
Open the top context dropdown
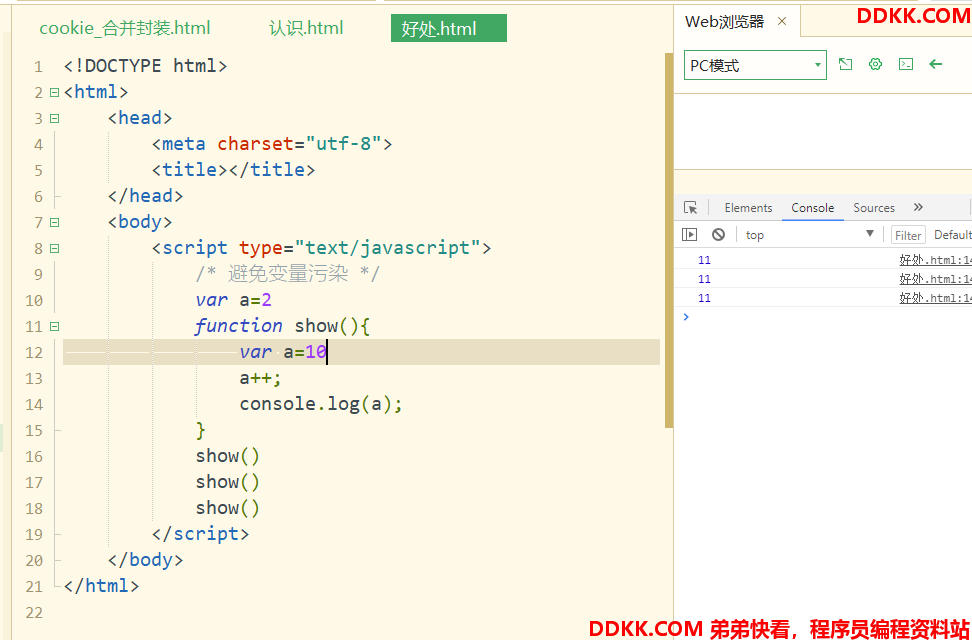tap(810, 234)
